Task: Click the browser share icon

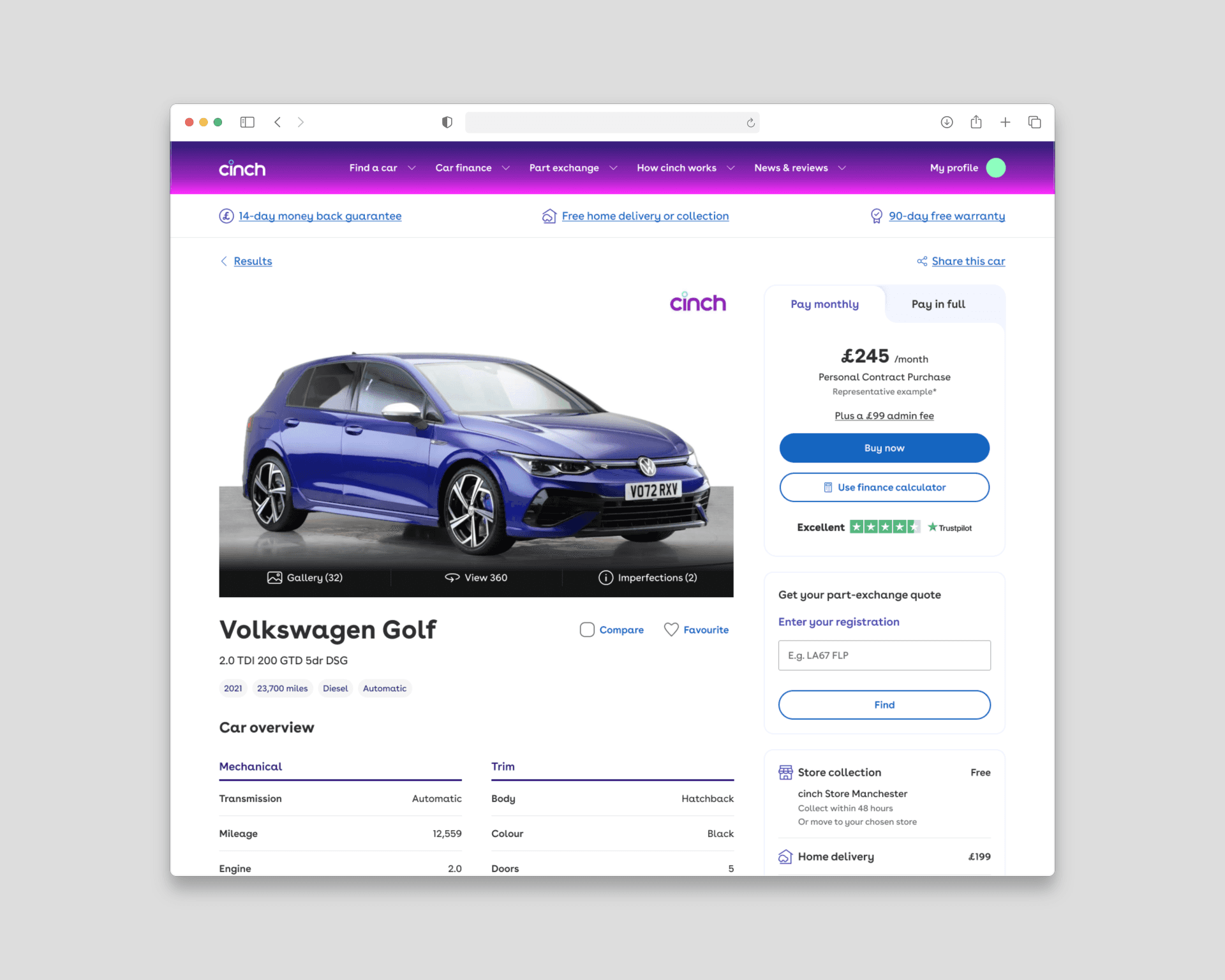Action: (976, 122)
